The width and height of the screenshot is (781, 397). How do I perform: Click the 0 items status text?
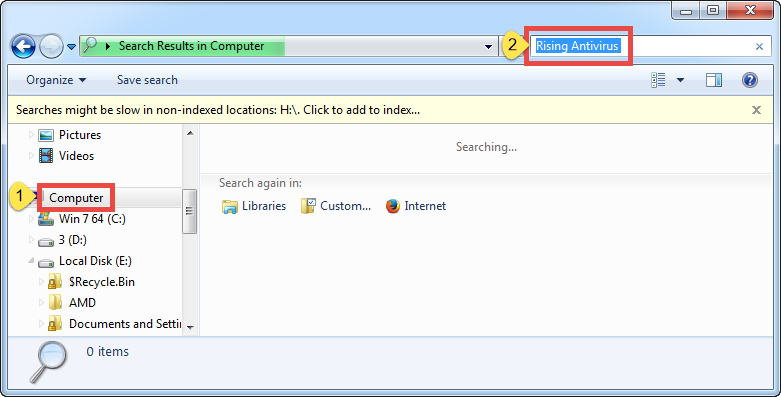(108, 351)
